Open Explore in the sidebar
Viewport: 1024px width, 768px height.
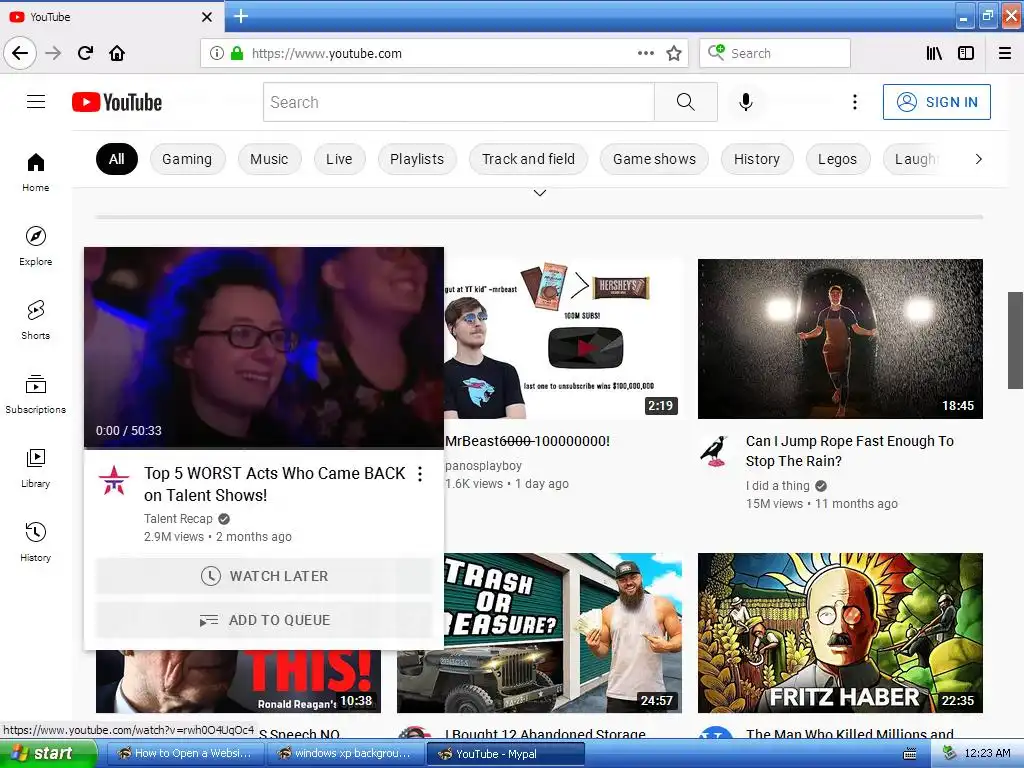pyautogui.click(x=36, y=246)
